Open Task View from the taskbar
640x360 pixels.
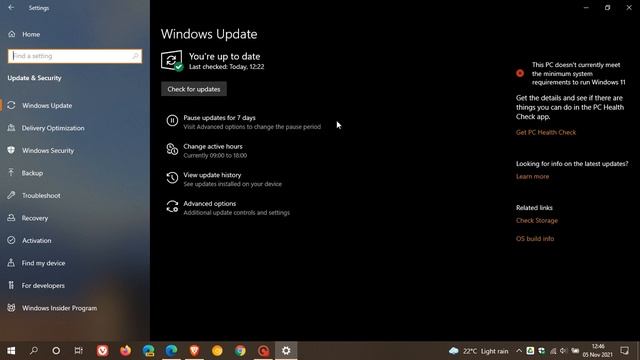78,351
